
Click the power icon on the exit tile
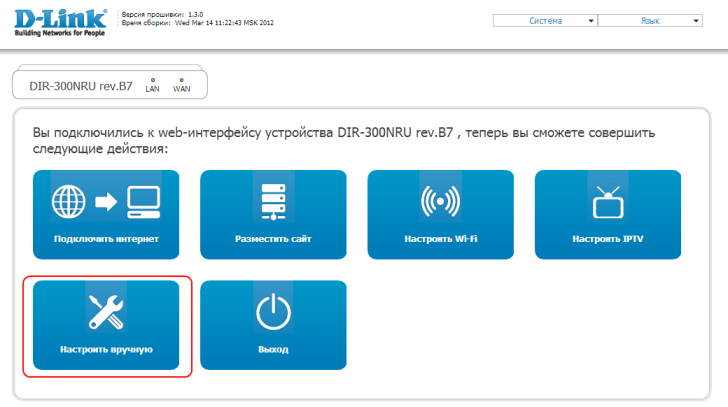coord(273,314)
